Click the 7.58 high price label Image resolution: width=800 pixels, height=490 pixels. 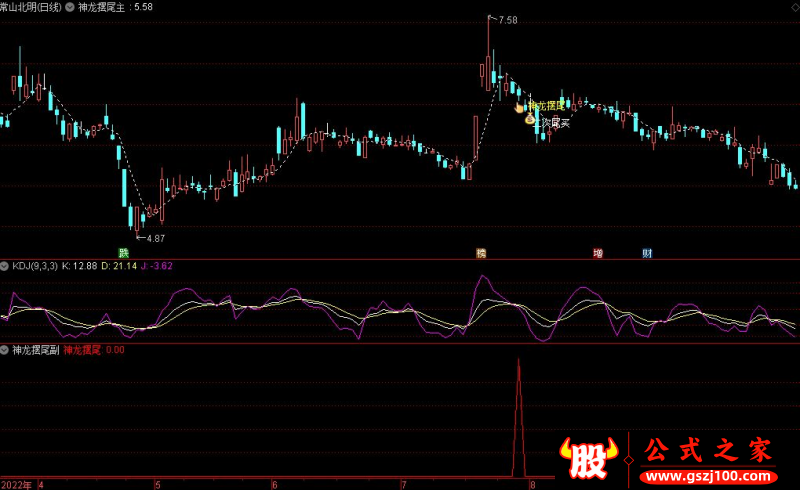point(508,20)
